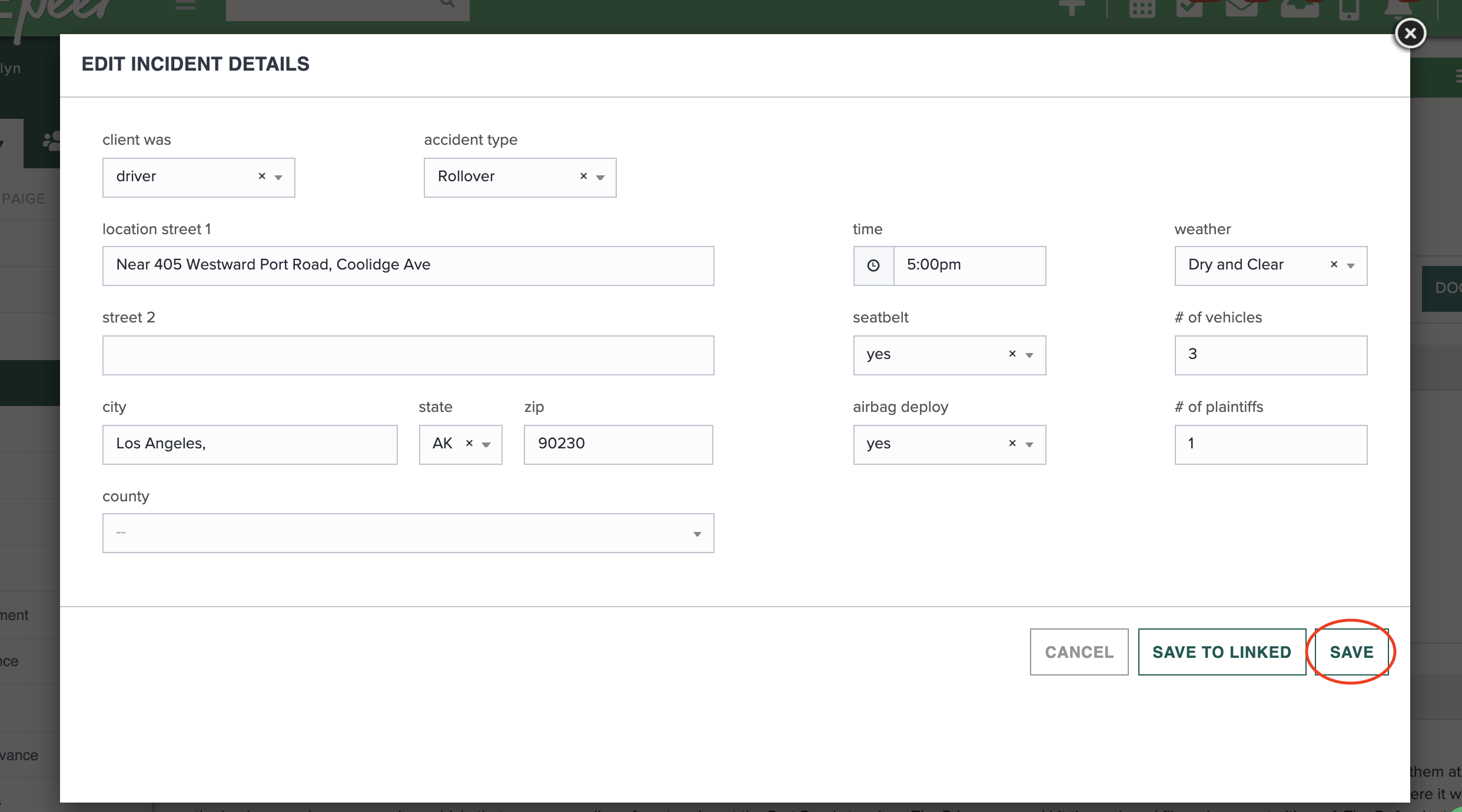The height and width of the screenshot is (812, 1462).
Task: Open the add new item plus icon
Action: tap(1071, 7)
